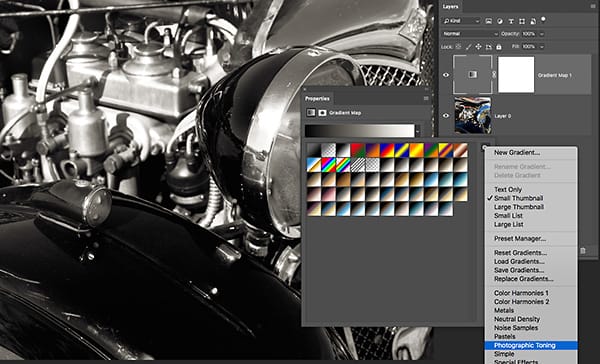Switch layer filtering on/off toggle

(x=543, y=19)
